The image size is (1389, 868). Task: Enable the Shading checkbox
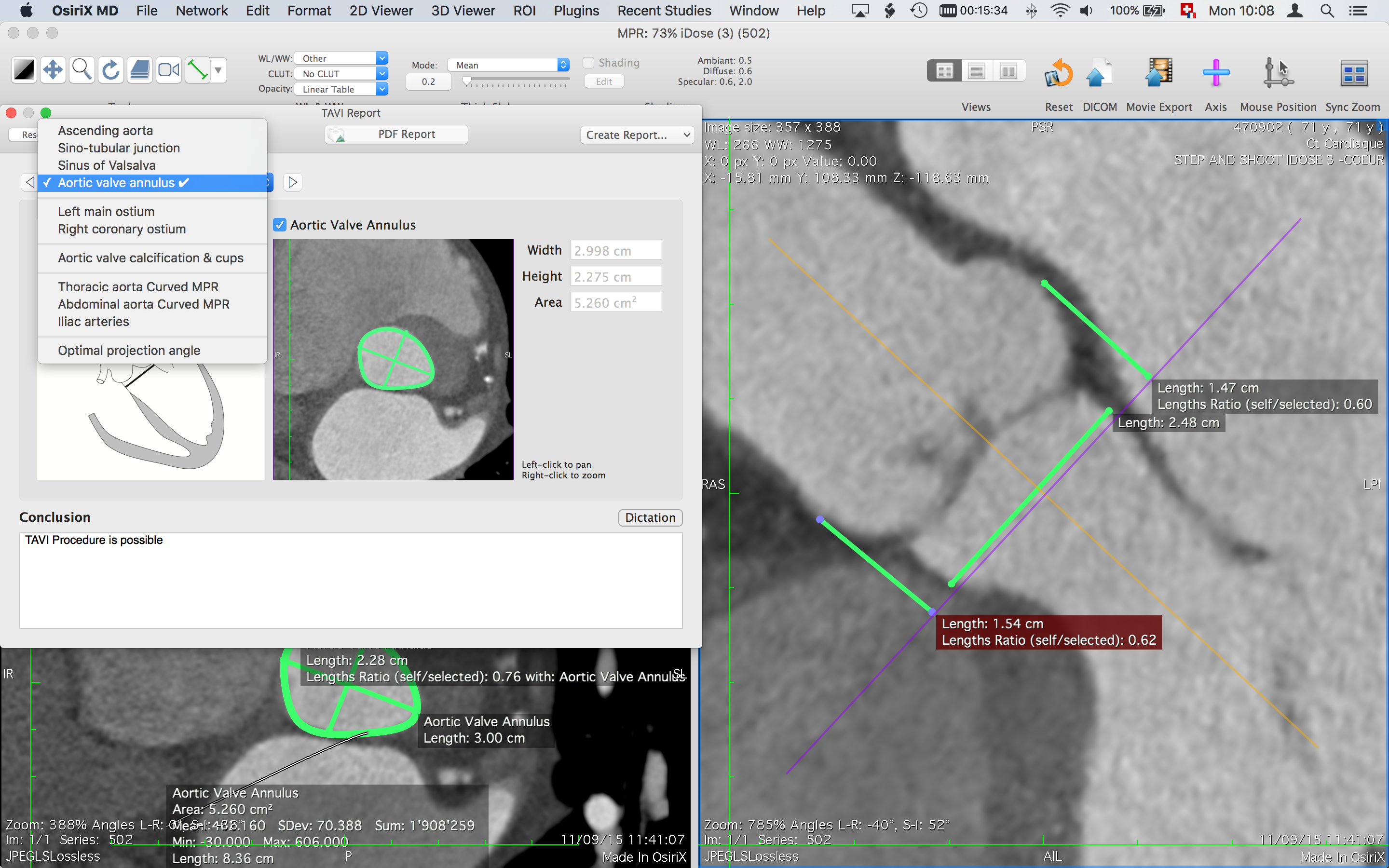click(x=588, y=63)
